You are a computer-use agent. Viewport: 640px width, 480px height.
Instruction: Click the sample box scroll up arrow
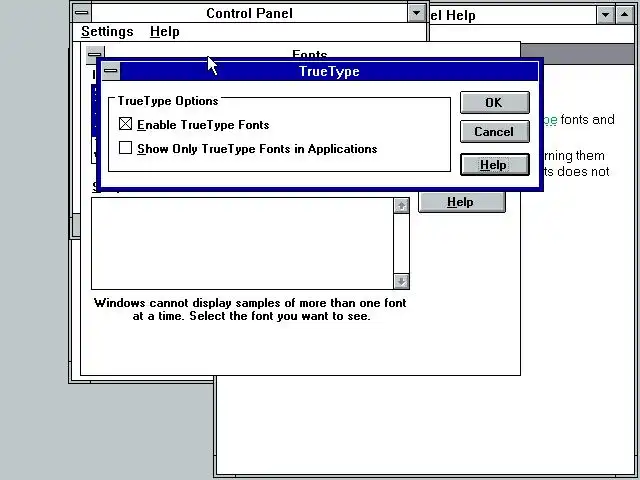pos(401,206)
